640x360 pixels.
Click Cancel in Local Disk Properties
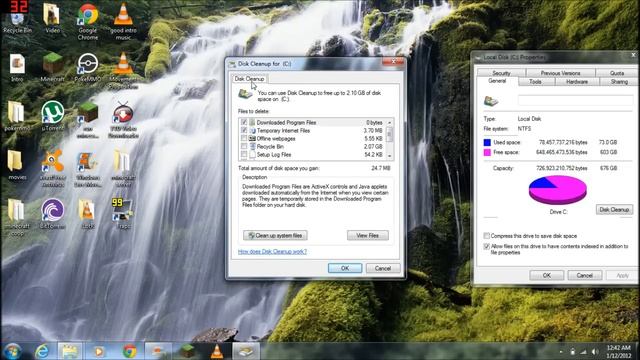(x=584, y=276)
